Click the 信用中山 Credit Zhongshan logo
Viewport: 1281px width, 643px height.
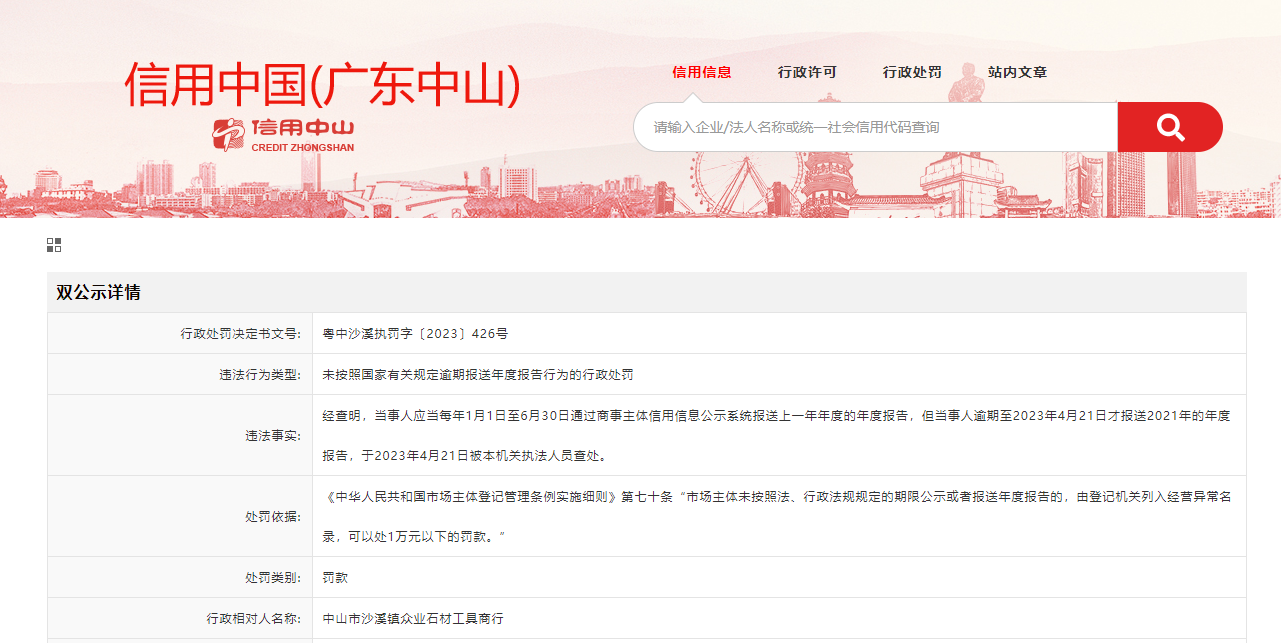tap(284, 135)
